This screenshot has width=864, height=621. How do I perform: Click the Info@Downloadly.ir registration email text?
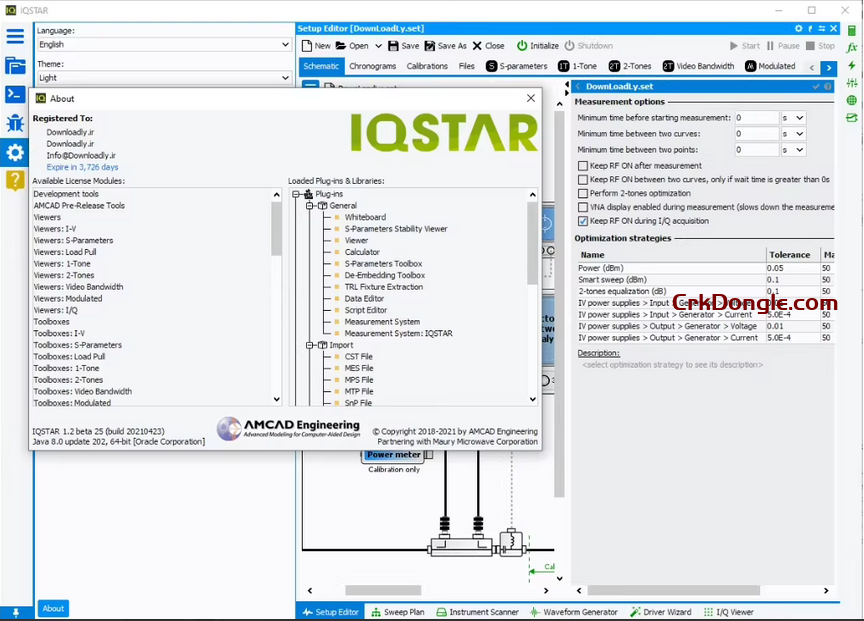81,156
